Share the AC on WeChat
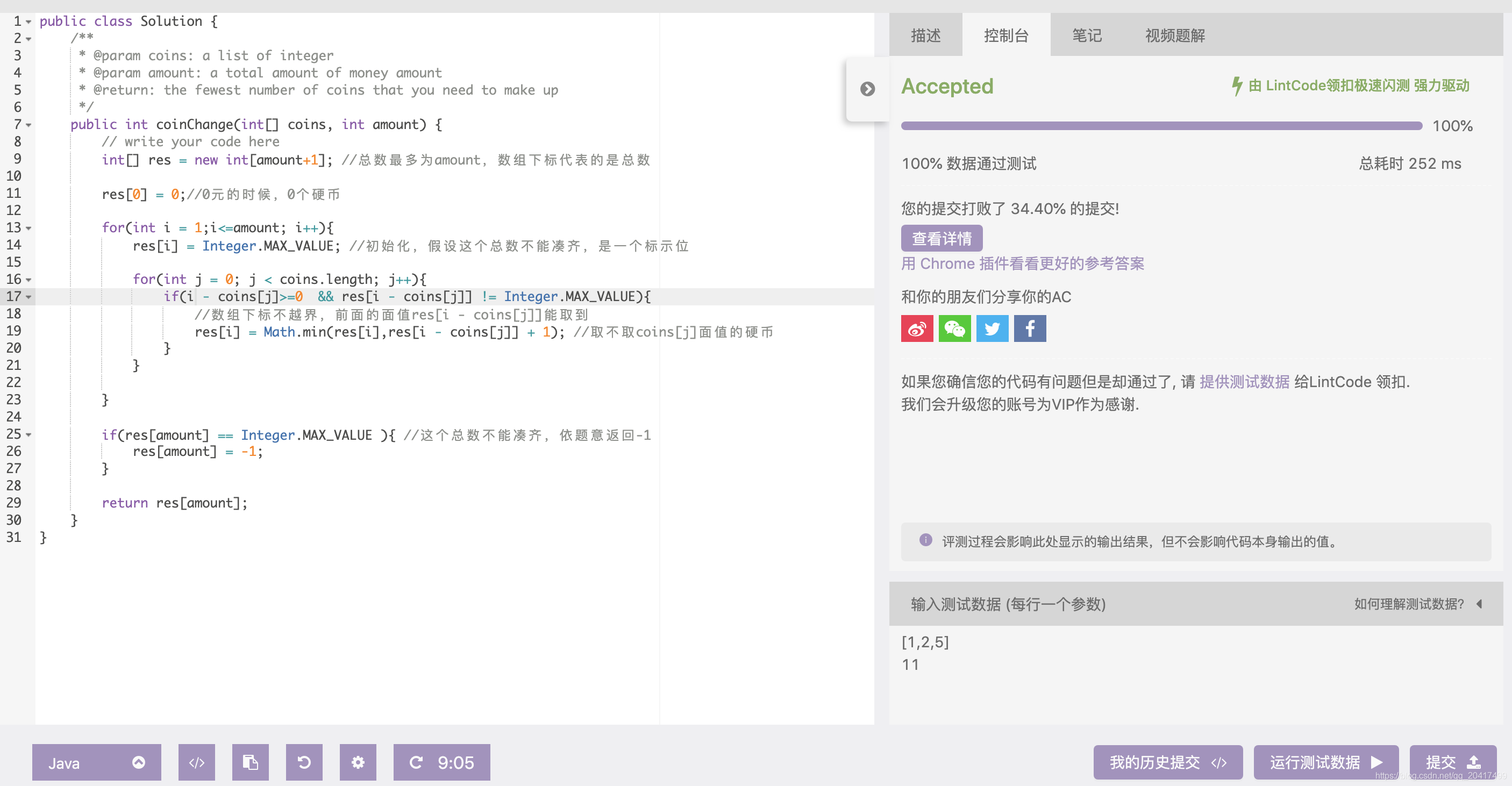Viewport: 1512px width, 786px height. tap(954, 328)
